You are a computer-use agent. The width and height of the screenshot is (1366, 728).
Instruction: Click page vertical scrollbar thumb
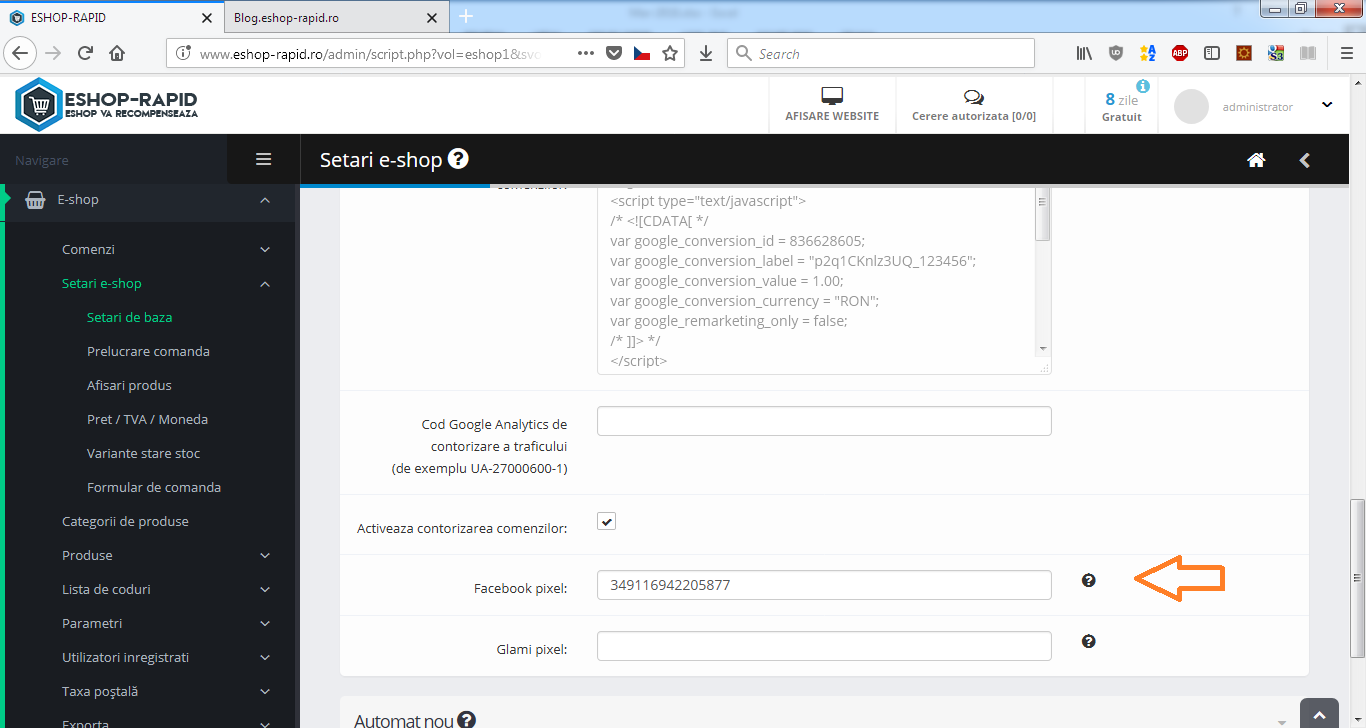click(1357, 578)
